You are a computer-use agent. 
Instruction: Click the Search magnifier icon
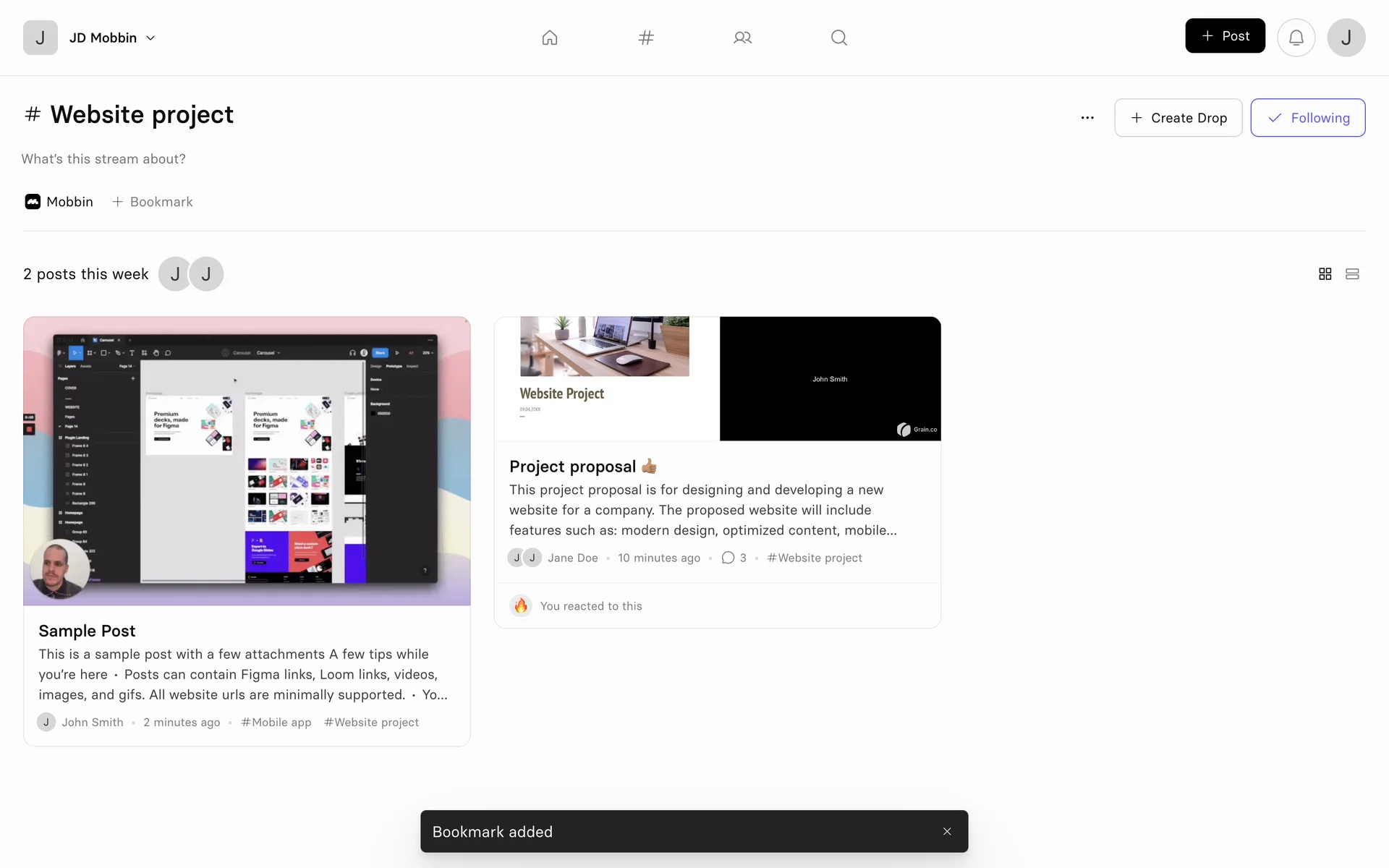click(838, 38)
